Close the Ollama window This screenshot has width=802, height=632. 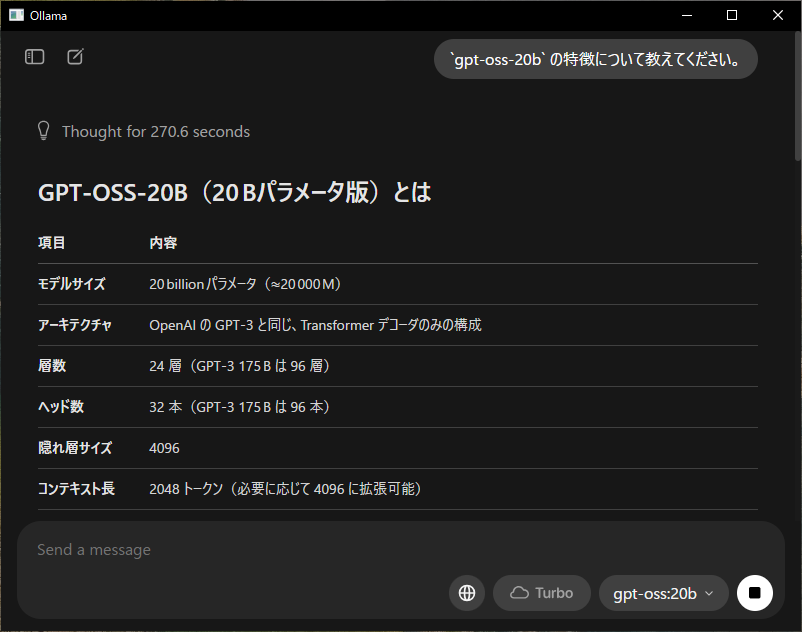click(777, 15)
